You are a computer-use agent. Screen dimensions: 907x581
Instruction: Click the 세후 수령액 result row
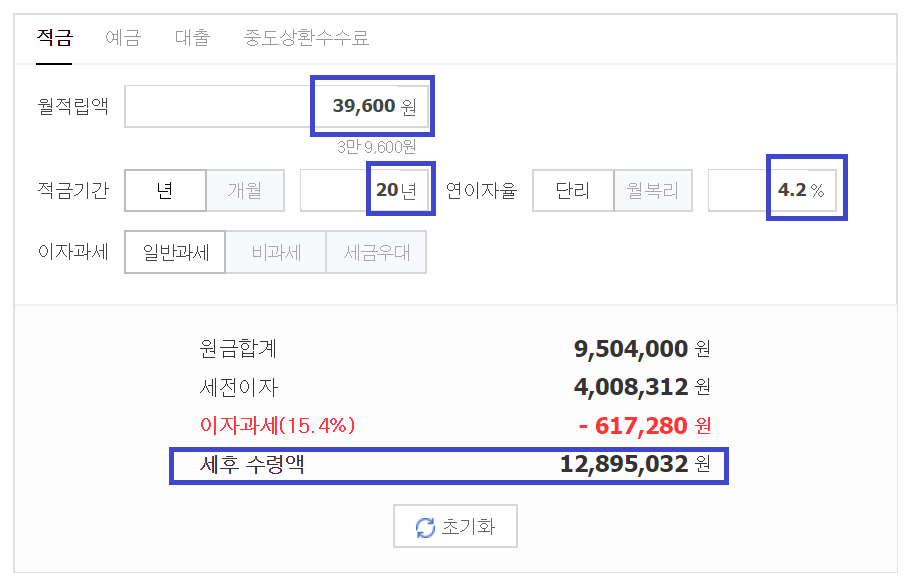(449, 465)
